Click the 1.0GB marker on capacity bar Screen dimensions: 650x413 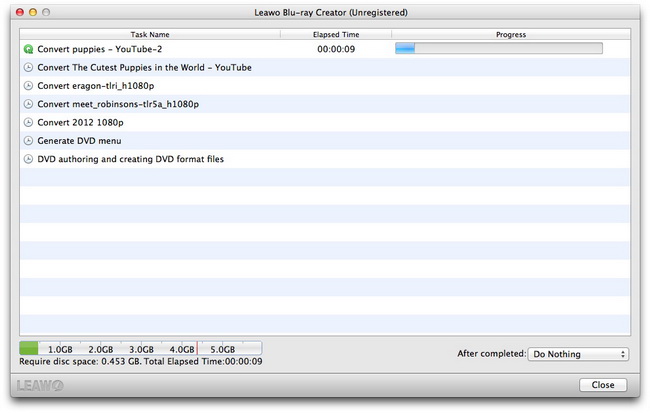[x=60, y=350]
